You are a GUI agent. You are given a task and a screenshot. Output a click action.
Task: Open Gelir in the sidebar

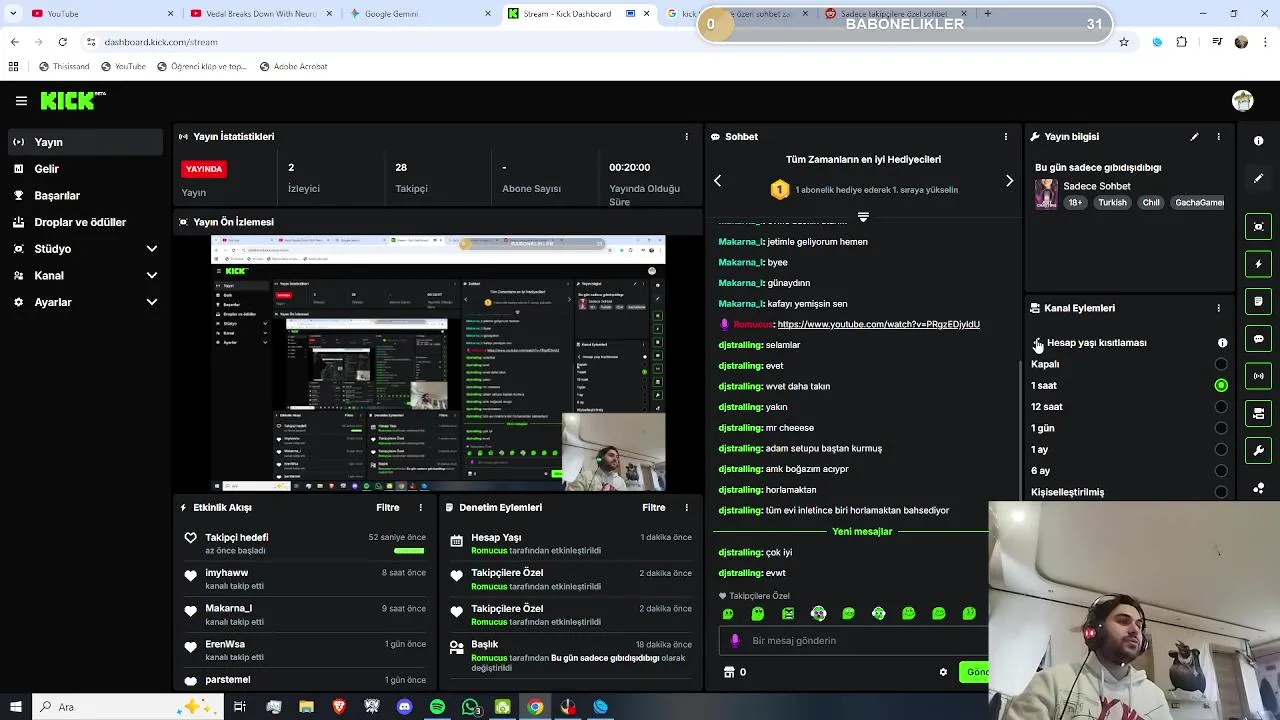point(85,169)
